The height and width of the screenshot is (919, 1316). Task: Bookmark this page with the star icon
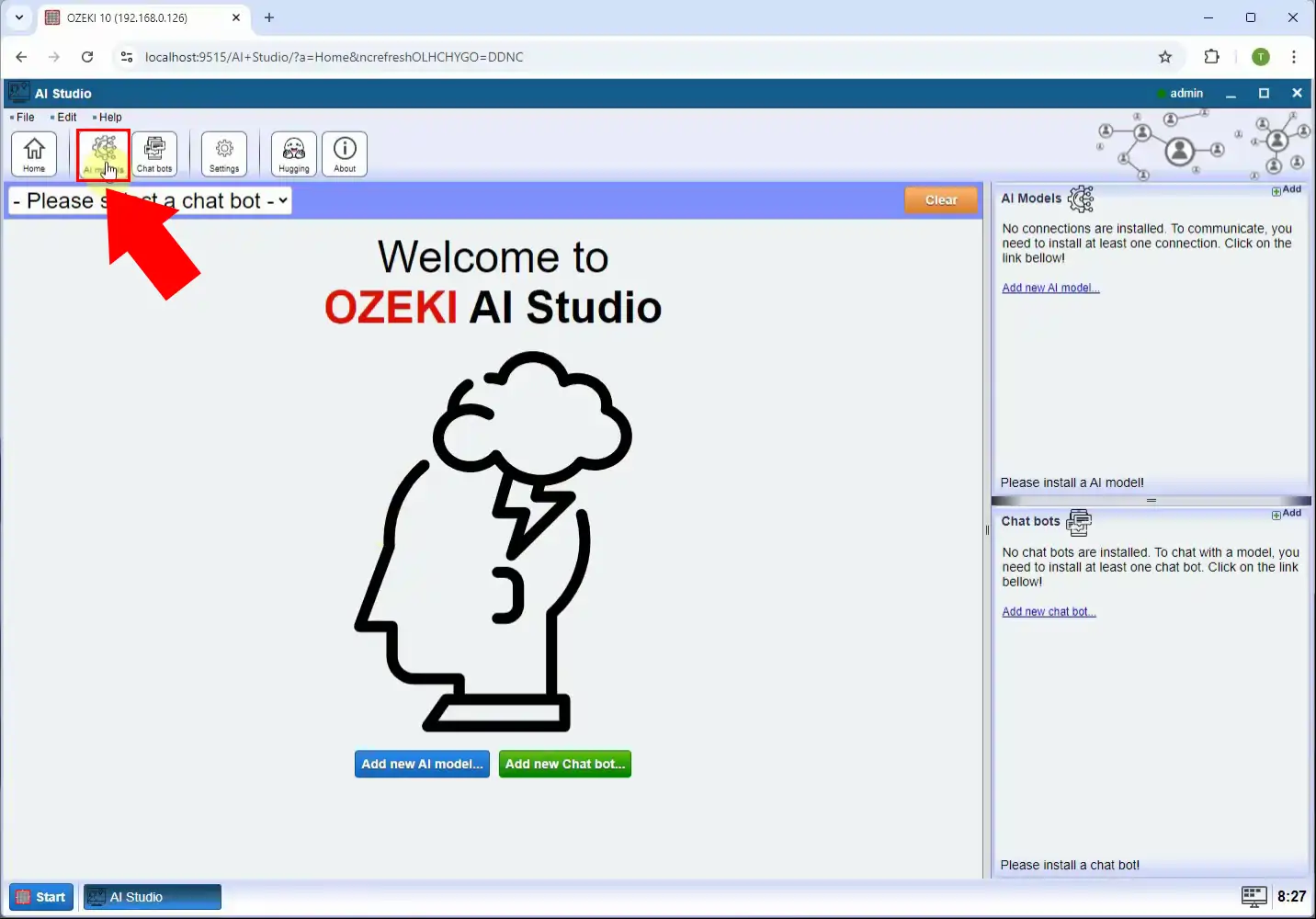(1165, 57)
